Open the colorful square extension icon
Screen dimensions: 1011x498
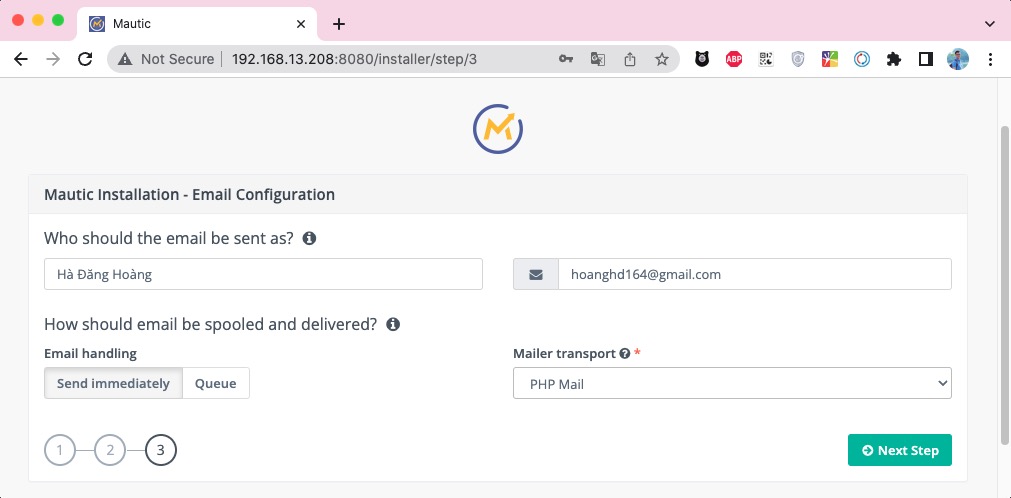[830, 59]
